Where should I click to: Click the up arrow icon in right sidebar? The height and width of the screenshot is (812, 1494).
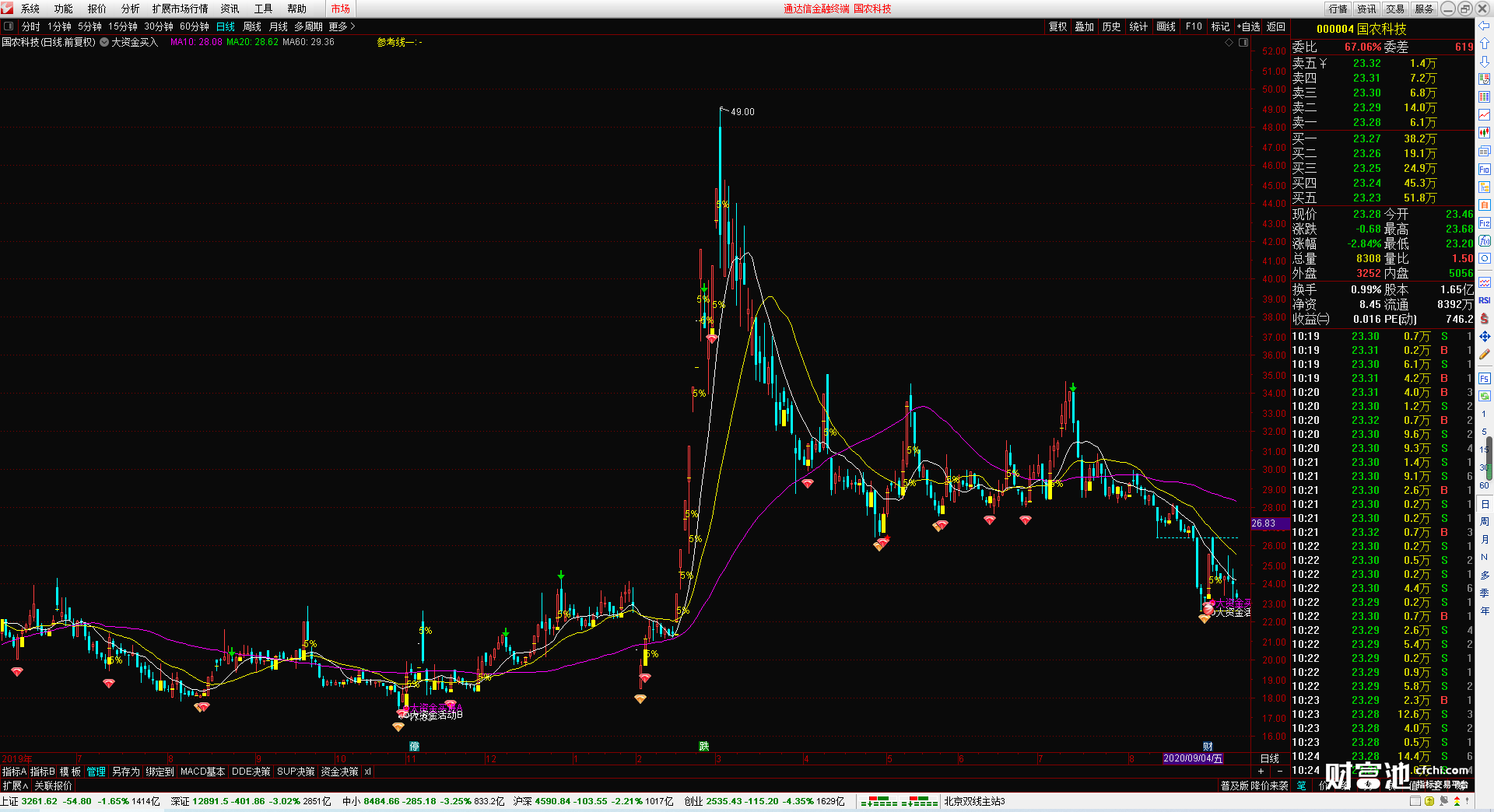1485,44
